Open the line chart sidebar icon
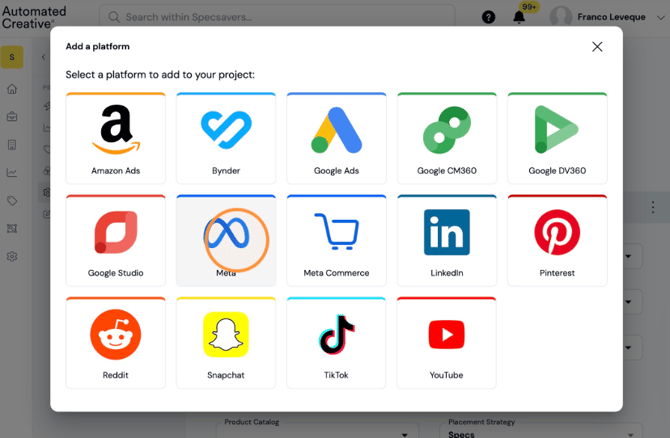The width and height of the screenshot is (670, 438). [x=12, y=173]
